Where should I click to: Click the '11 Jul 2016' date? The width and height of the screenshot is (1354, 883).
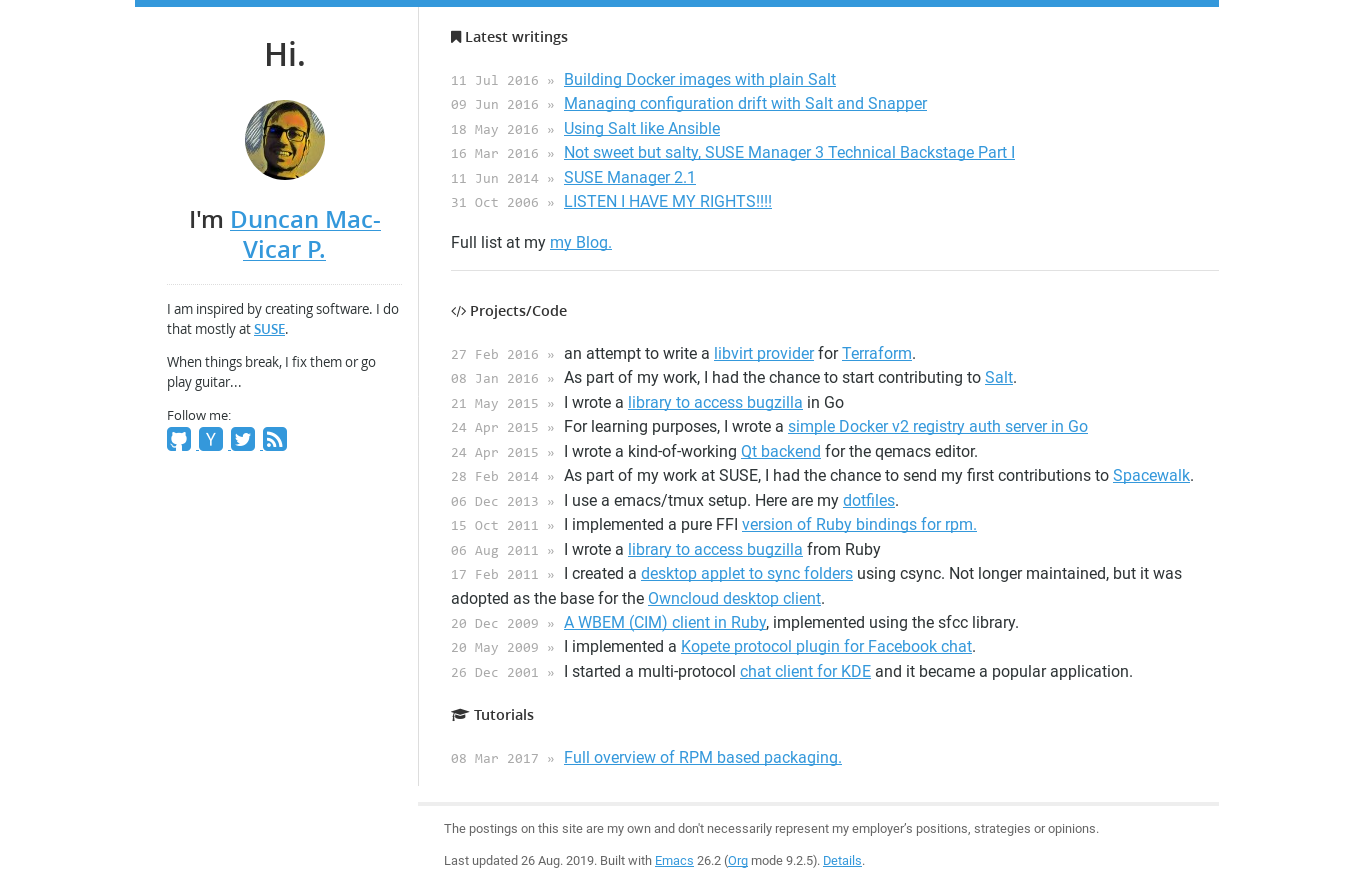(x=495, y=80)
